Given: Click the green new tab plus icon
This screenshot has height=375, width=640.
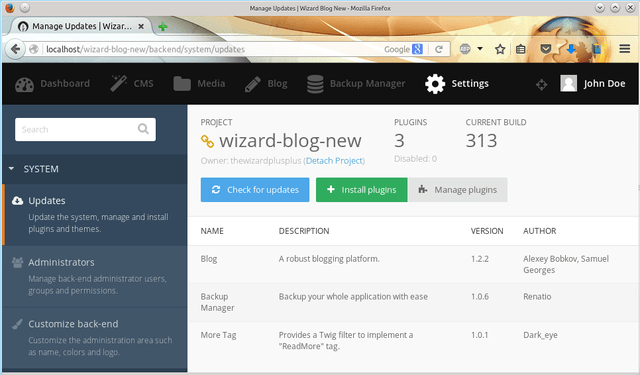Looking at the screenshot, I should 163,27.
